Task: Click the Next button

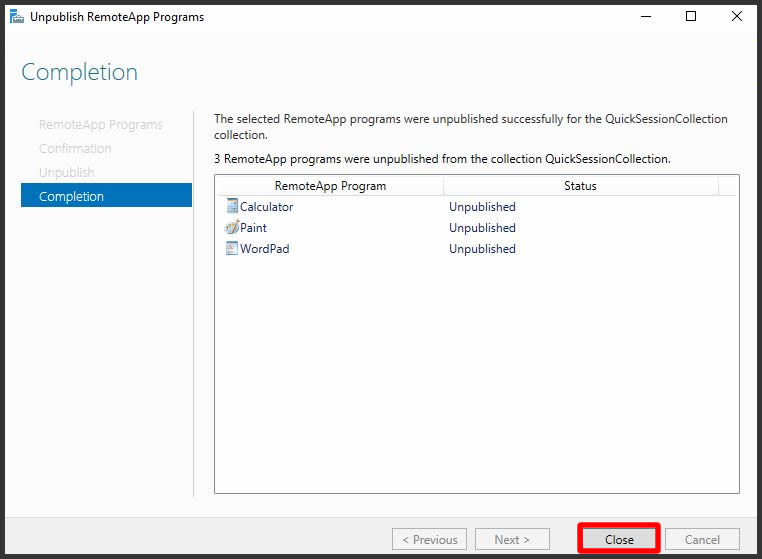Action: [512, 539]
